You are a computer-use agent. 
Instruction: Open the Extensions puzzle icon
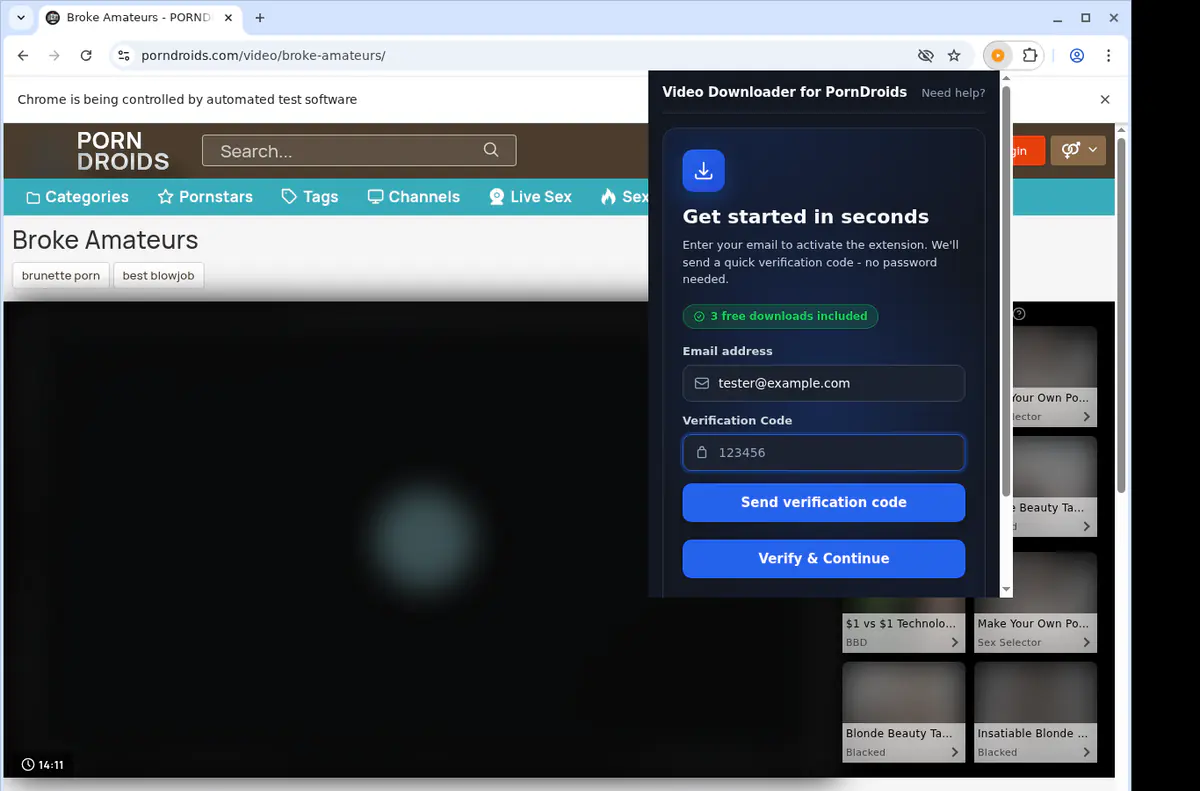(x=1029, y=56)
